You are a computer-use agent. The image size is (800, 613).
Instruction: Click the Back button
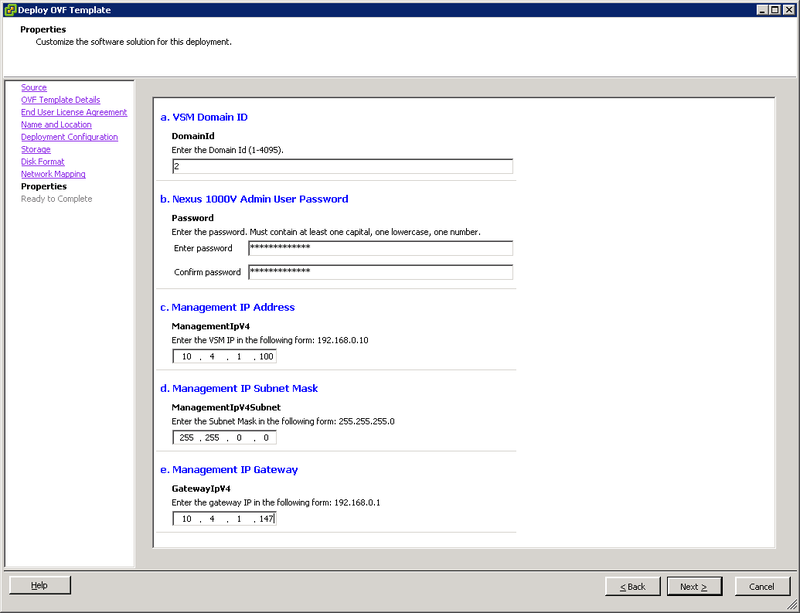pos(633,586)
